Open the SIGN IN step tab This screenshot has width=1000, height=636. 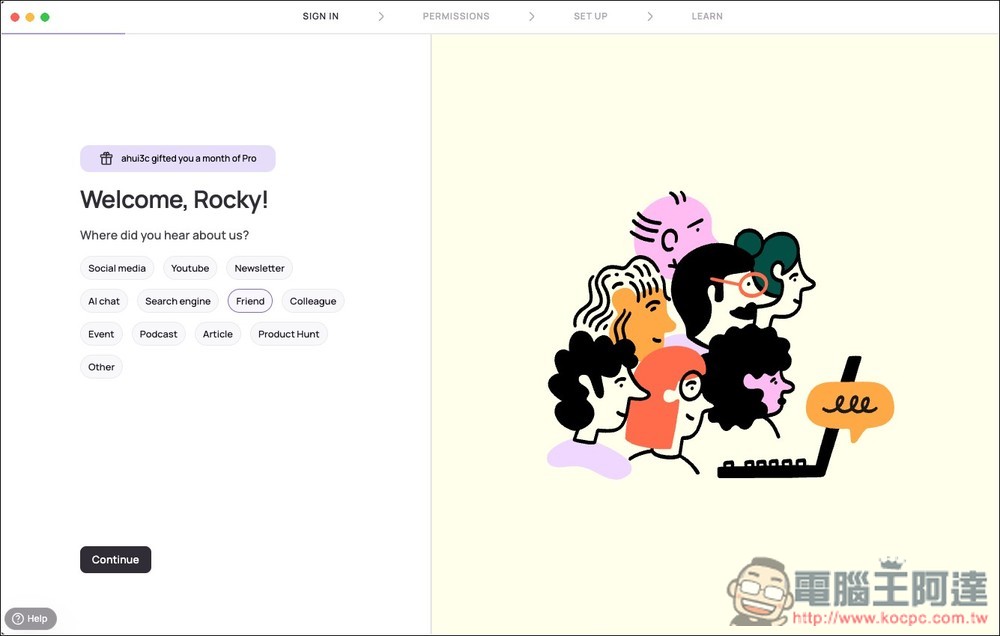tap(320, 17)
